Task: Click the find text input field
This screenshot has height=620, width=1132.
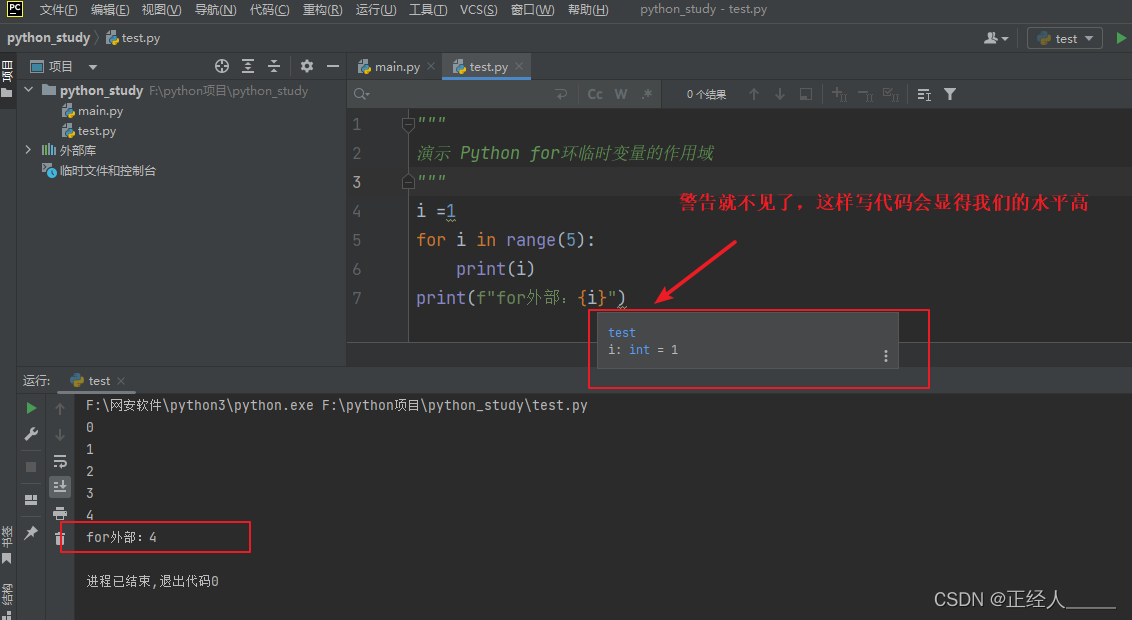Action: click(x=462, y=95)
